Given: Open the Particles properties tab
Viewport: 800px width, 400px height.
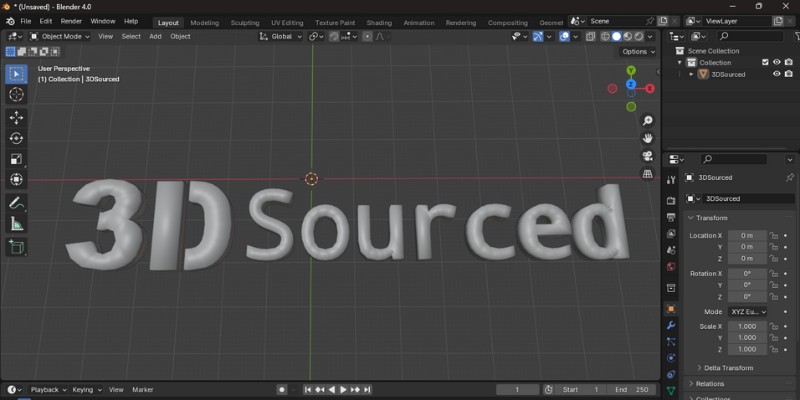Looking at the screenshot, I should tap(671, 341).
